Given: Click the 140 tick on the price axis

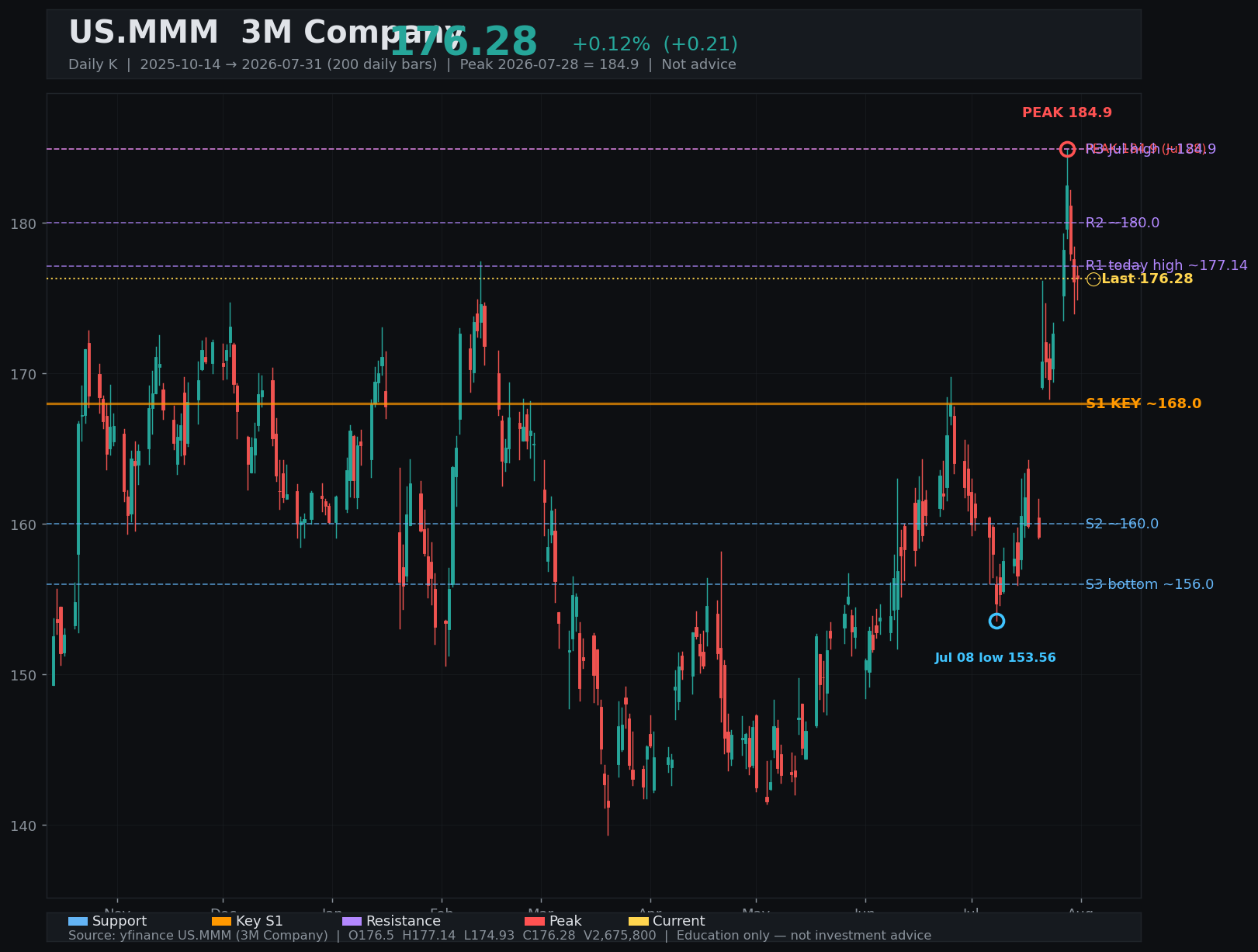Looking at the screenshot, I should tap(23, 826).
